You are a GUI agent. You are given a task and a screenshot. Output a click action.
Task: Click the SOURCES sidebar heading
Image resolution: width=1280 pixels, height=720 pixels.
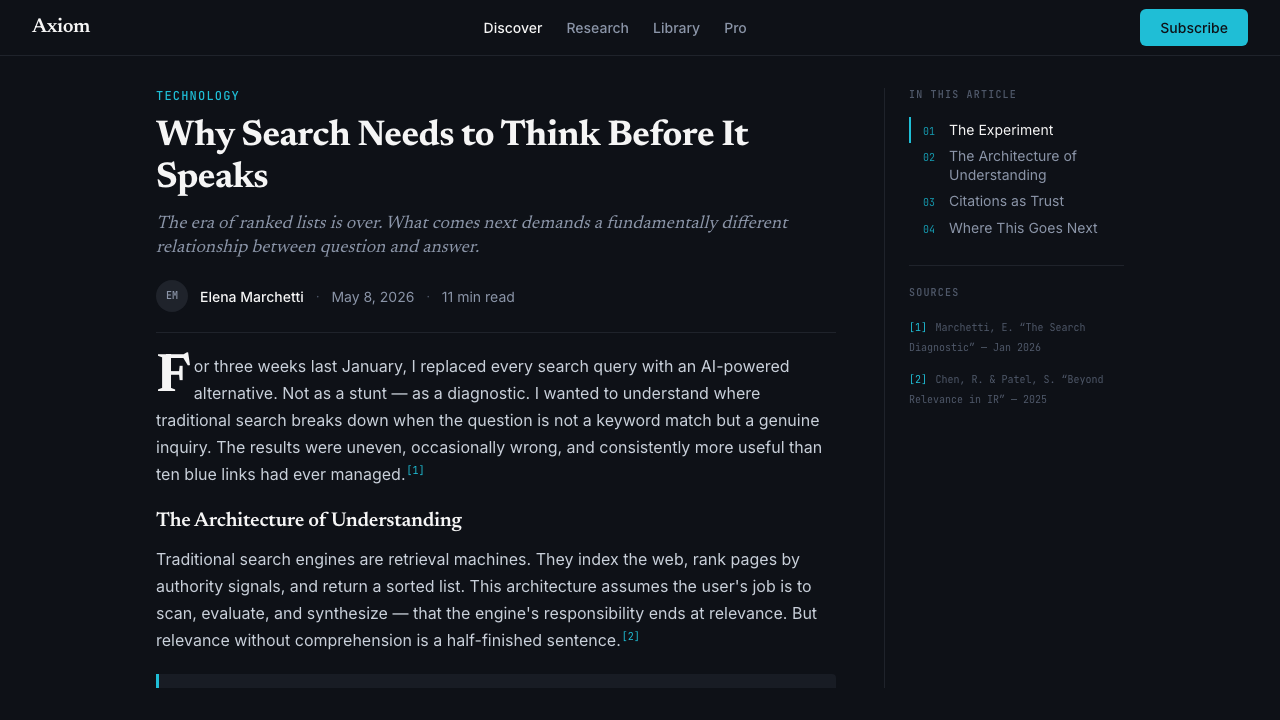click(x=934, y=293)
